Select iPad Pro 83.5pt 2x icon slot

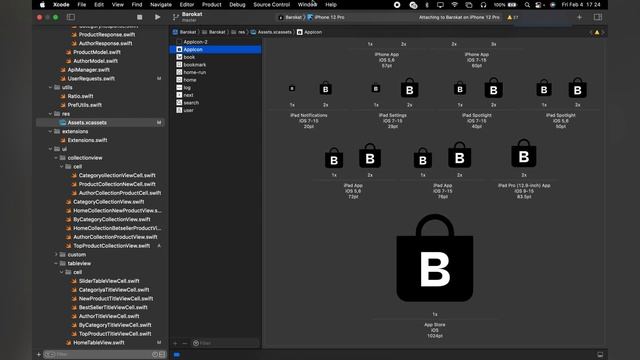524,153
